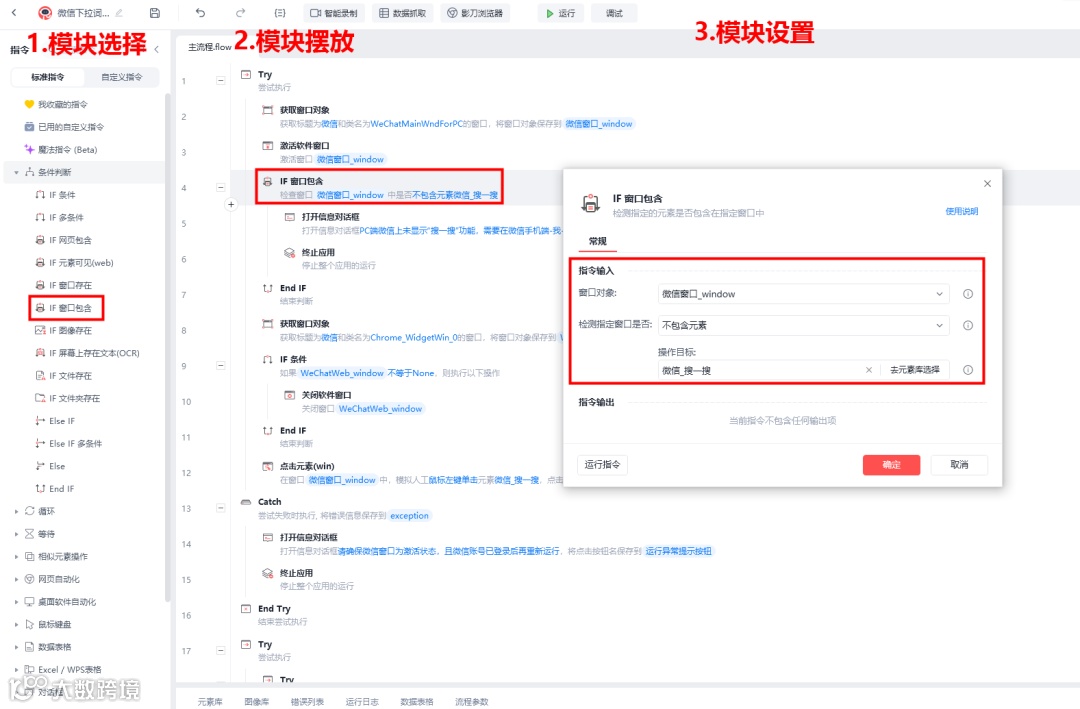Open 已用的自定义指令
The height and width of the screenshot is (709, 1080).
tap(64, 127)
